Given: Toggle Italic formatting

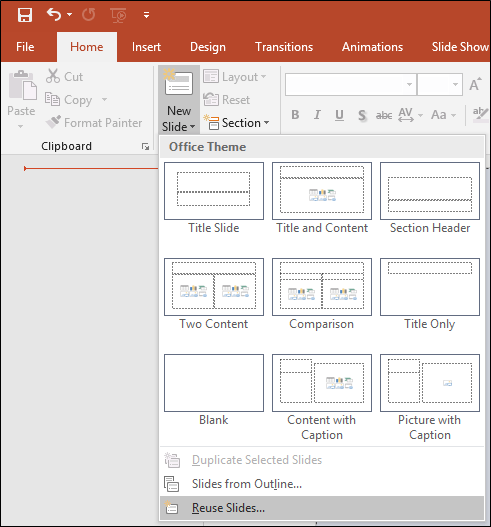Looking at the screenshot, I should pyautogui.click(x=317, y=115).
